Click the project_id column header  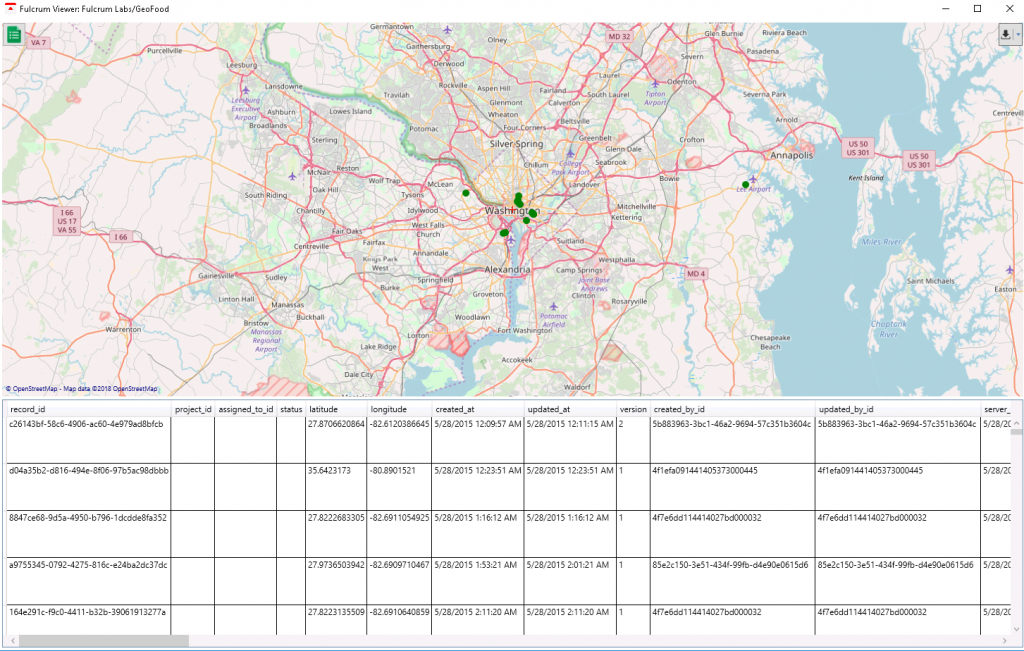click(193, 409)
